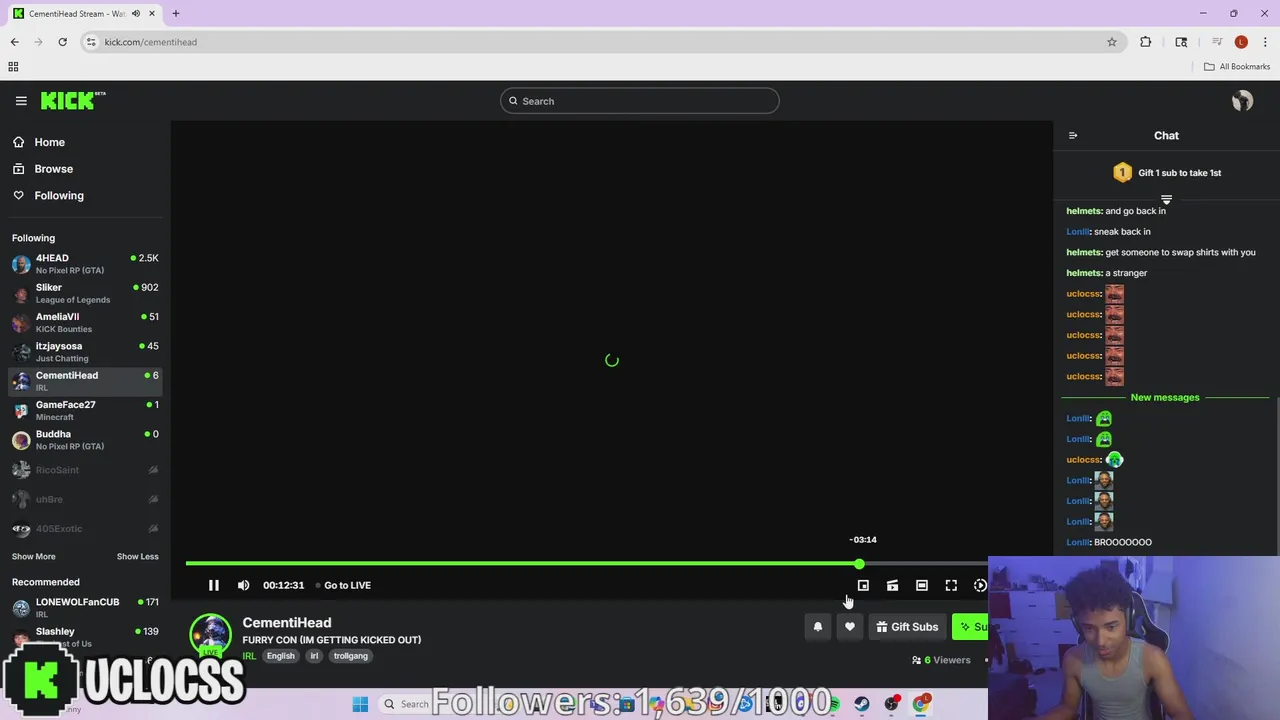Click the New messages divider in chat
Screen dimensions: 1280x720
[1165, 398]
